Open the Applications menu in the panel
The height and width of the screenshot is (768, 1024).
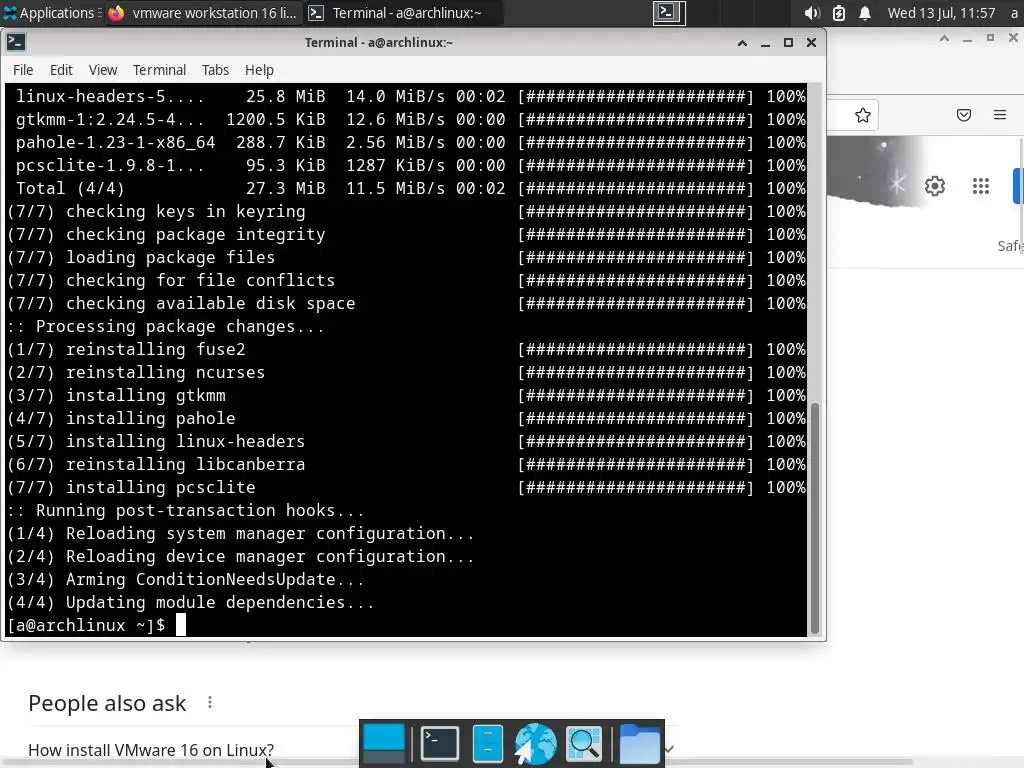(50, 12)
